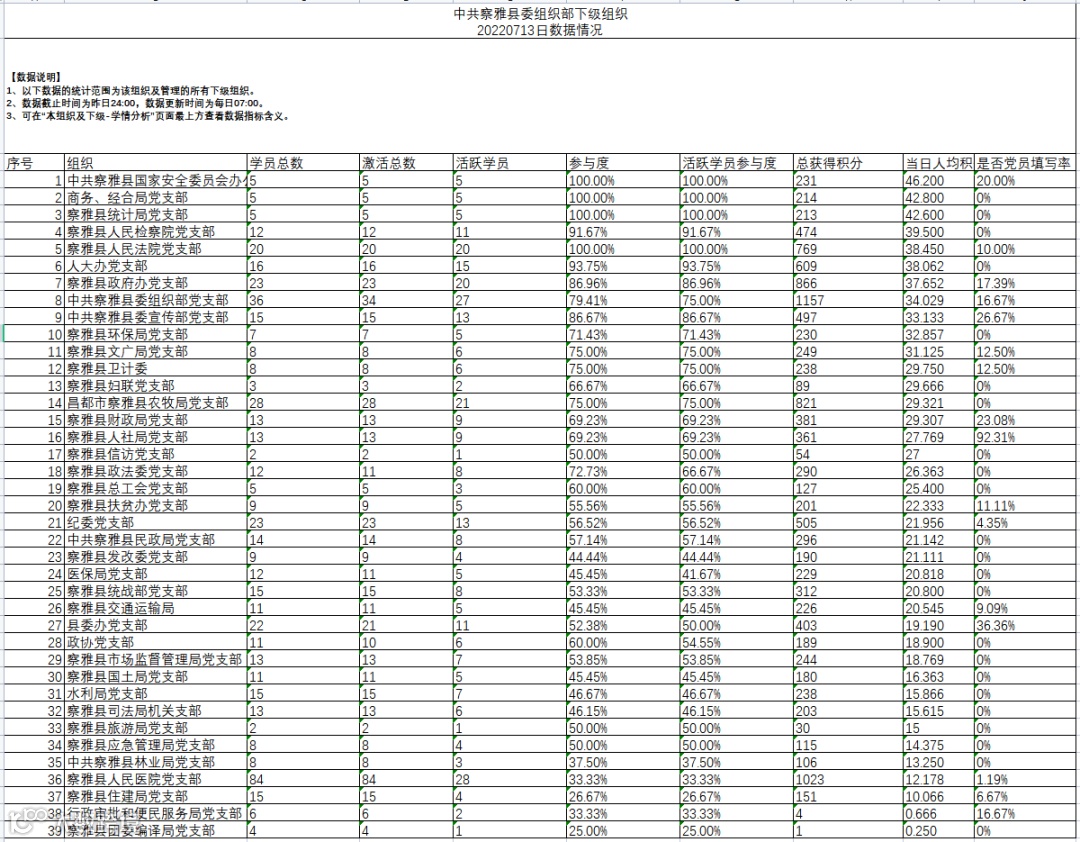The image size is (1080, 842).
Task: Select cell 中共察雅县林业局党支部
Action: pos(156,762)
